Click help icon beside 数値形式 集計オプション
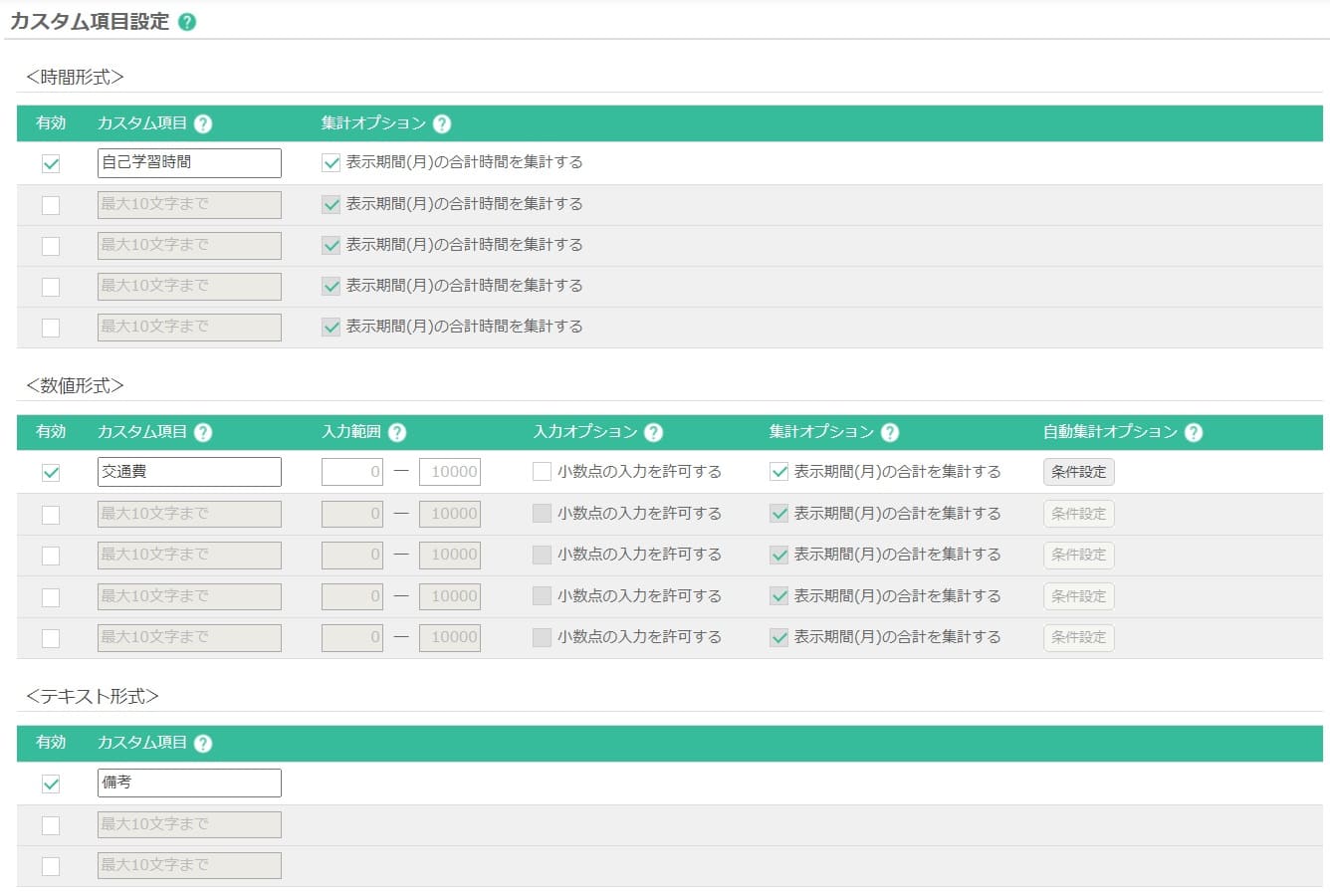 coord(890,433)
